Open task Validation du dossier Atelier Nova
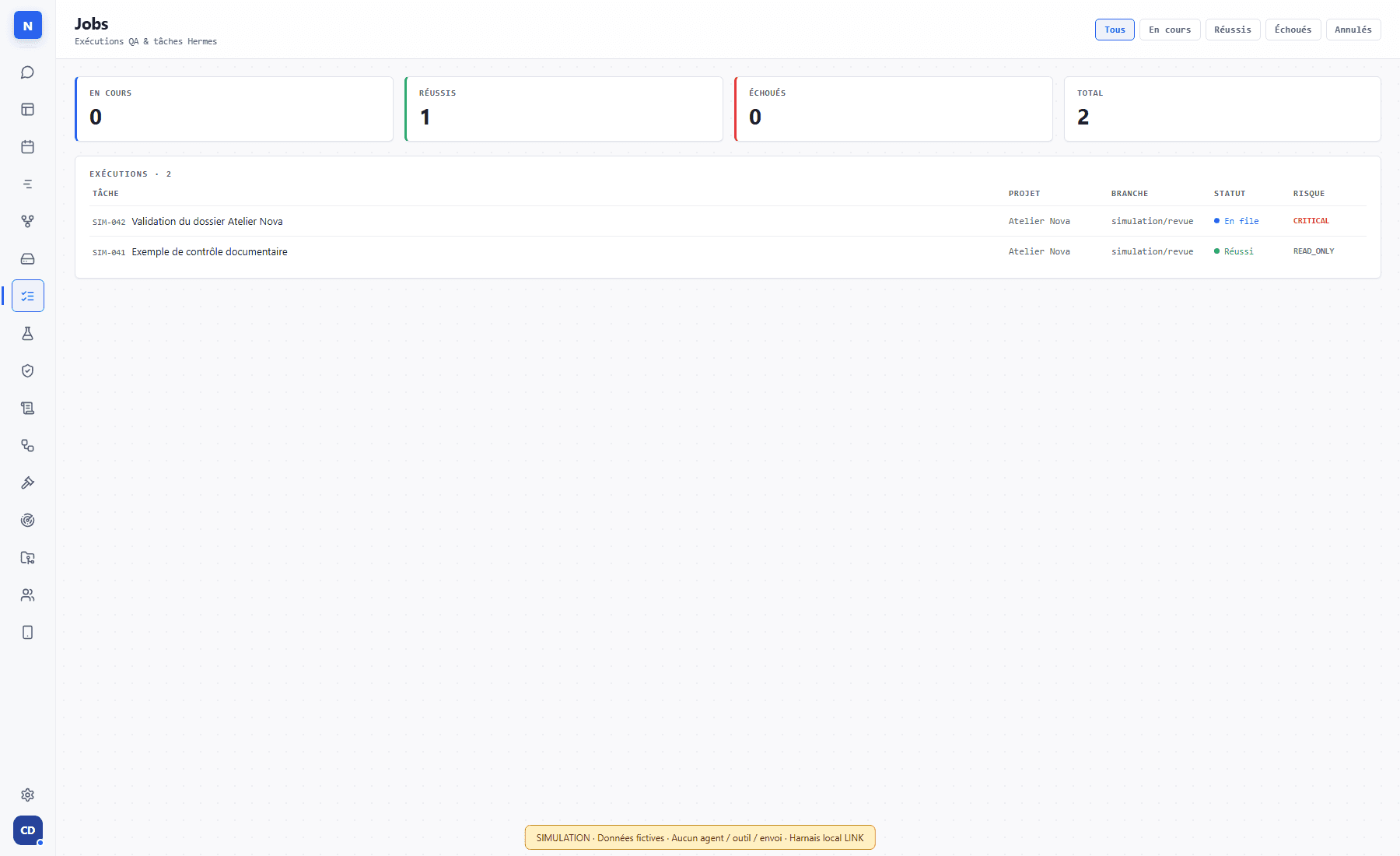This screenshot has width=1400, height=856. click(x=207, y=222)
